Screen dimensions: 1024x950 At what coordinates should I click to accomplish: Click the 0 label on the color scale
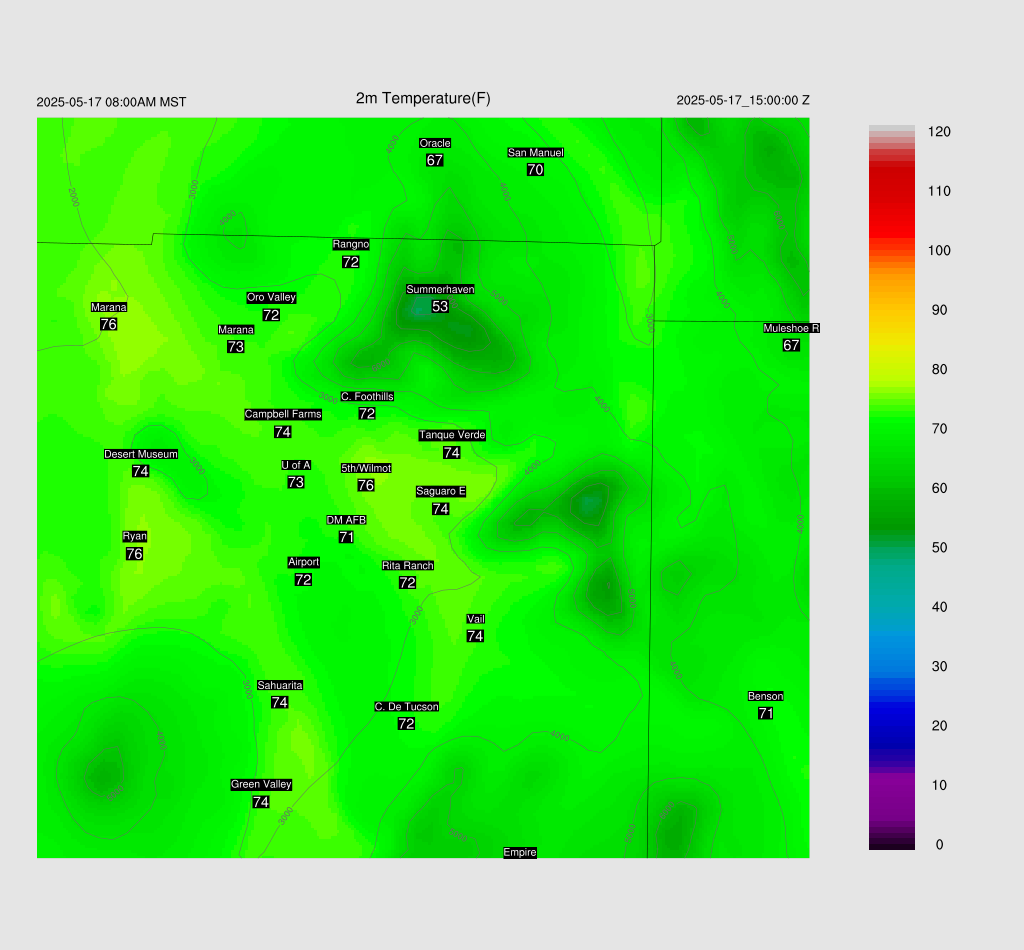click(939, 845)
